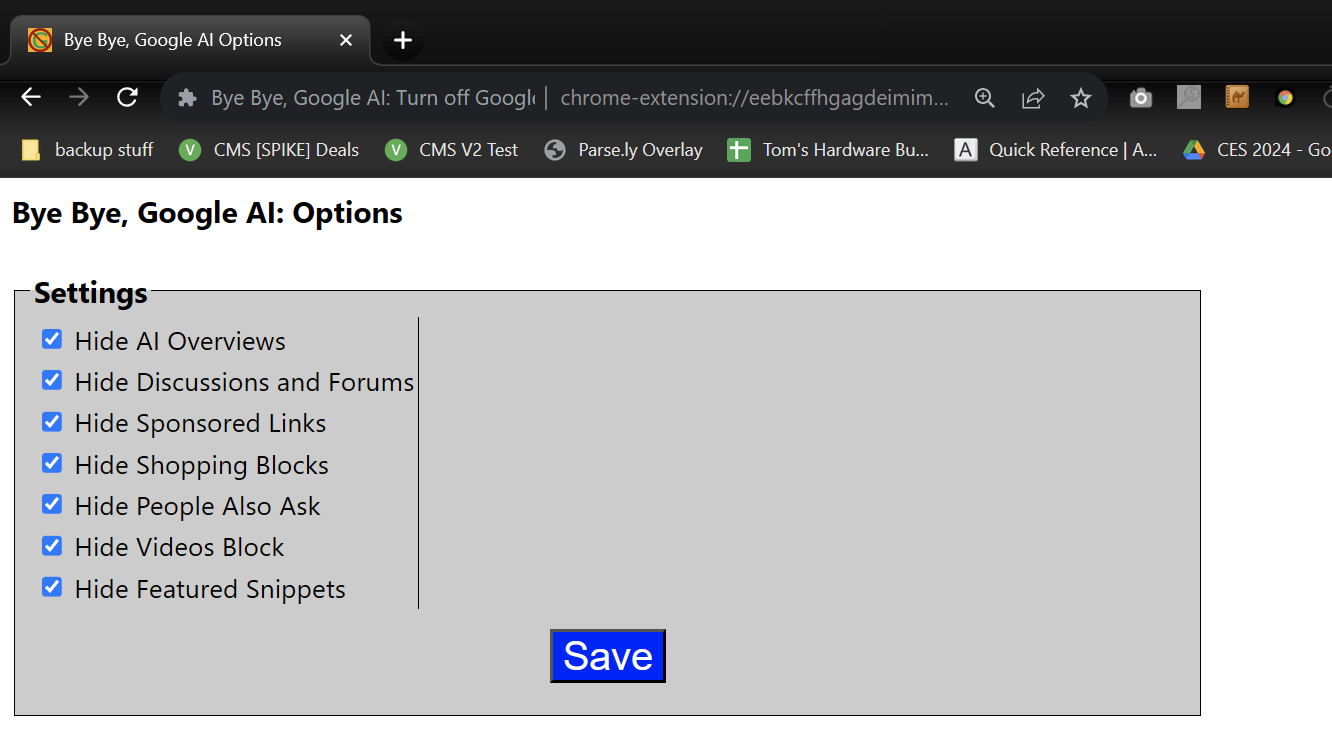This screenshot has height=746, width=1332.
Task: Uncheck Hide Featured Snippets checkbox
Action: 52,587
